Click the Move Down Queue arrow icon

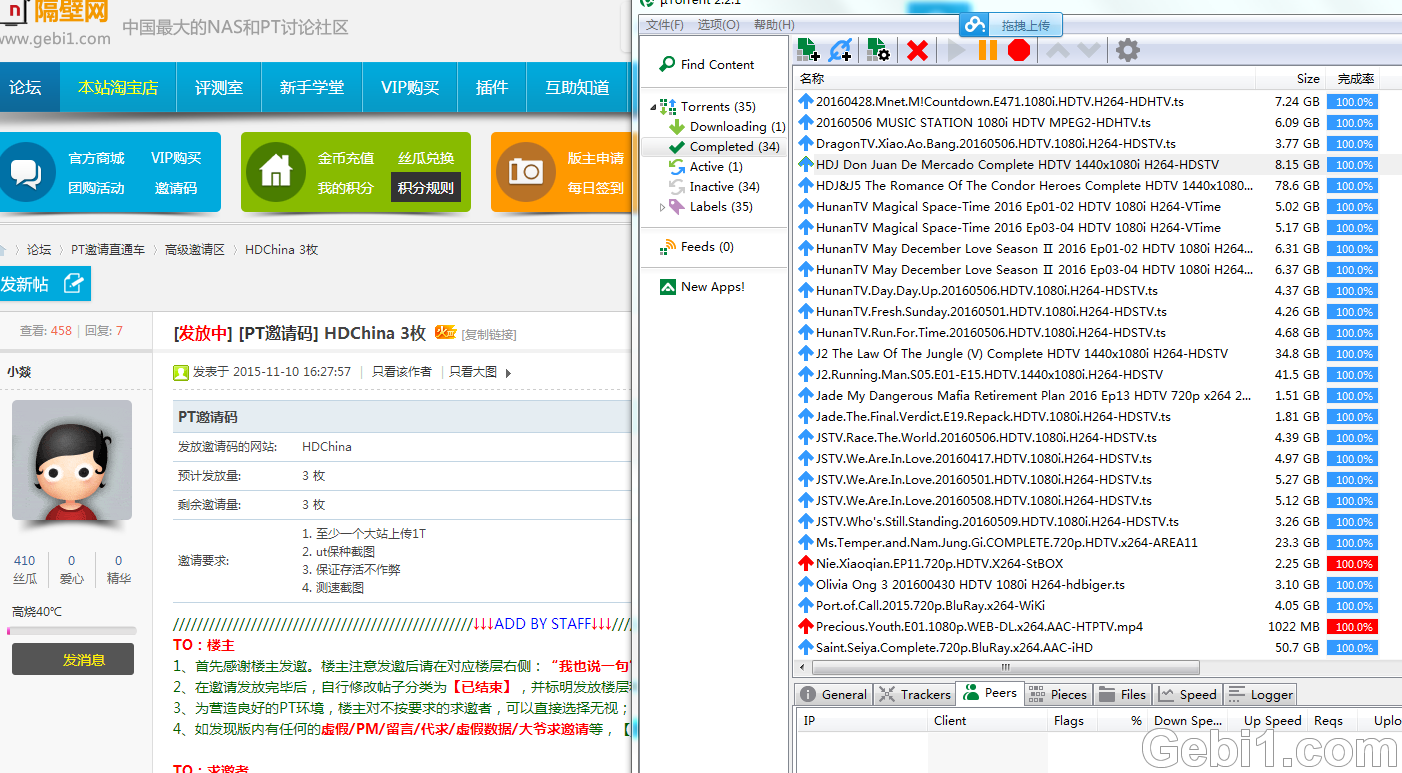click(x=1089, y=50)
